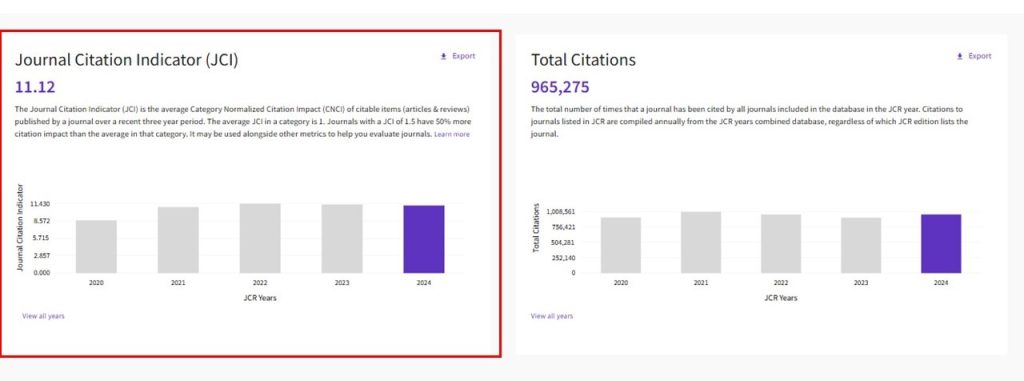Open View all years under Total Citations chart

click(x=552, y=316)
